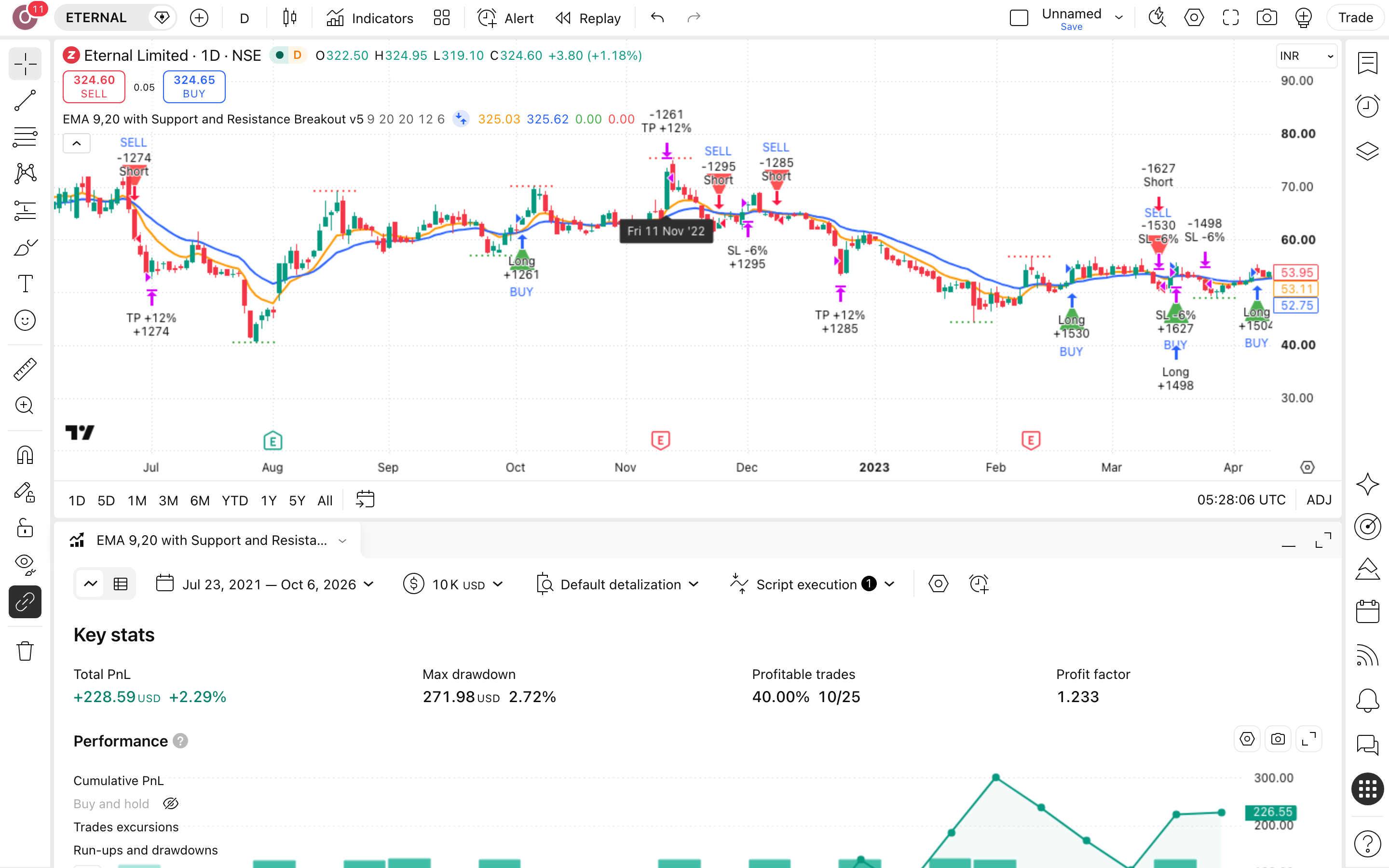Create an Alert
This screenshot has width=1389, height=868.
(x=505, y=18)
